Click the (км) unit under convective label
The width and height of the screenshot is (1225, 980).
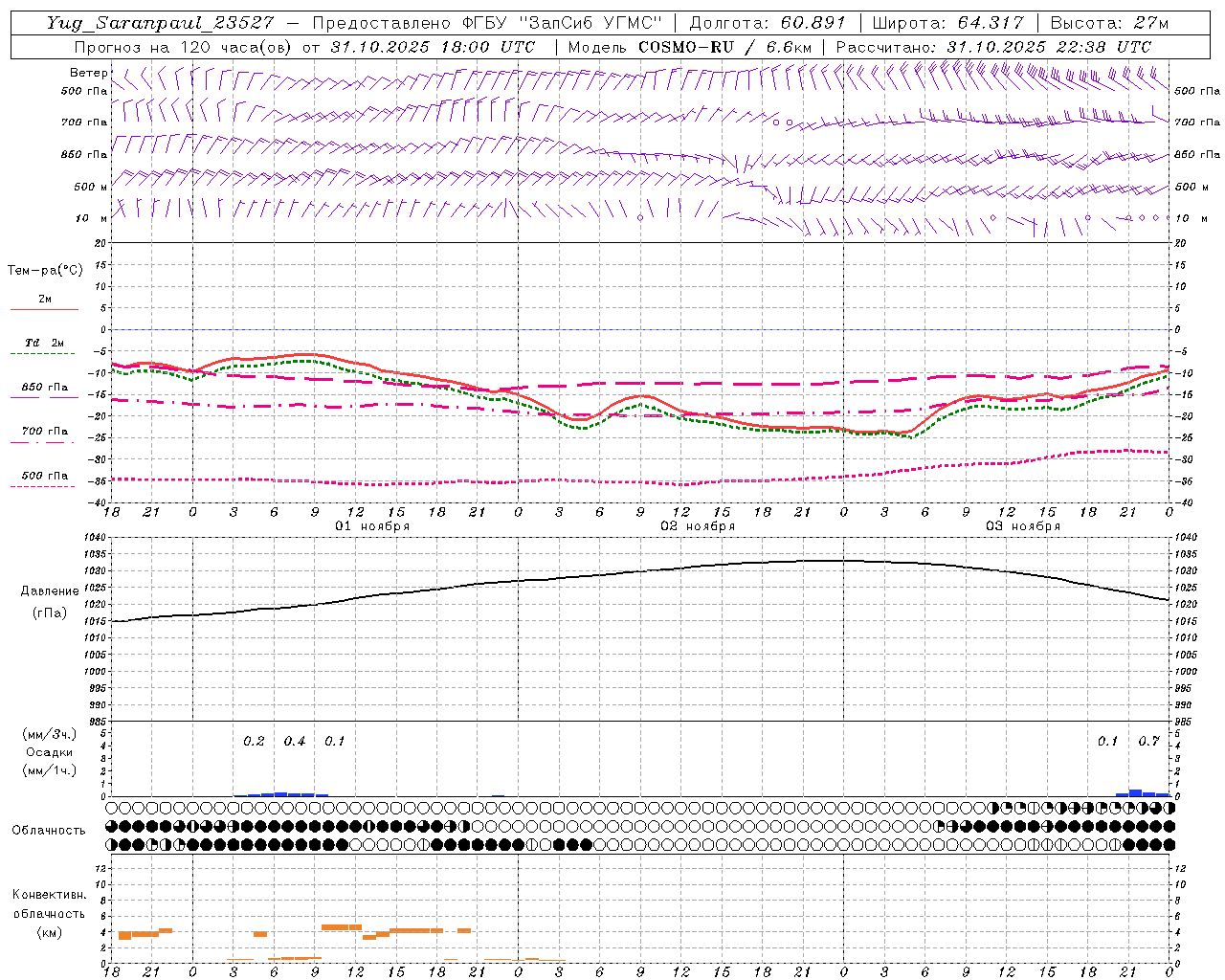point(49,932)
